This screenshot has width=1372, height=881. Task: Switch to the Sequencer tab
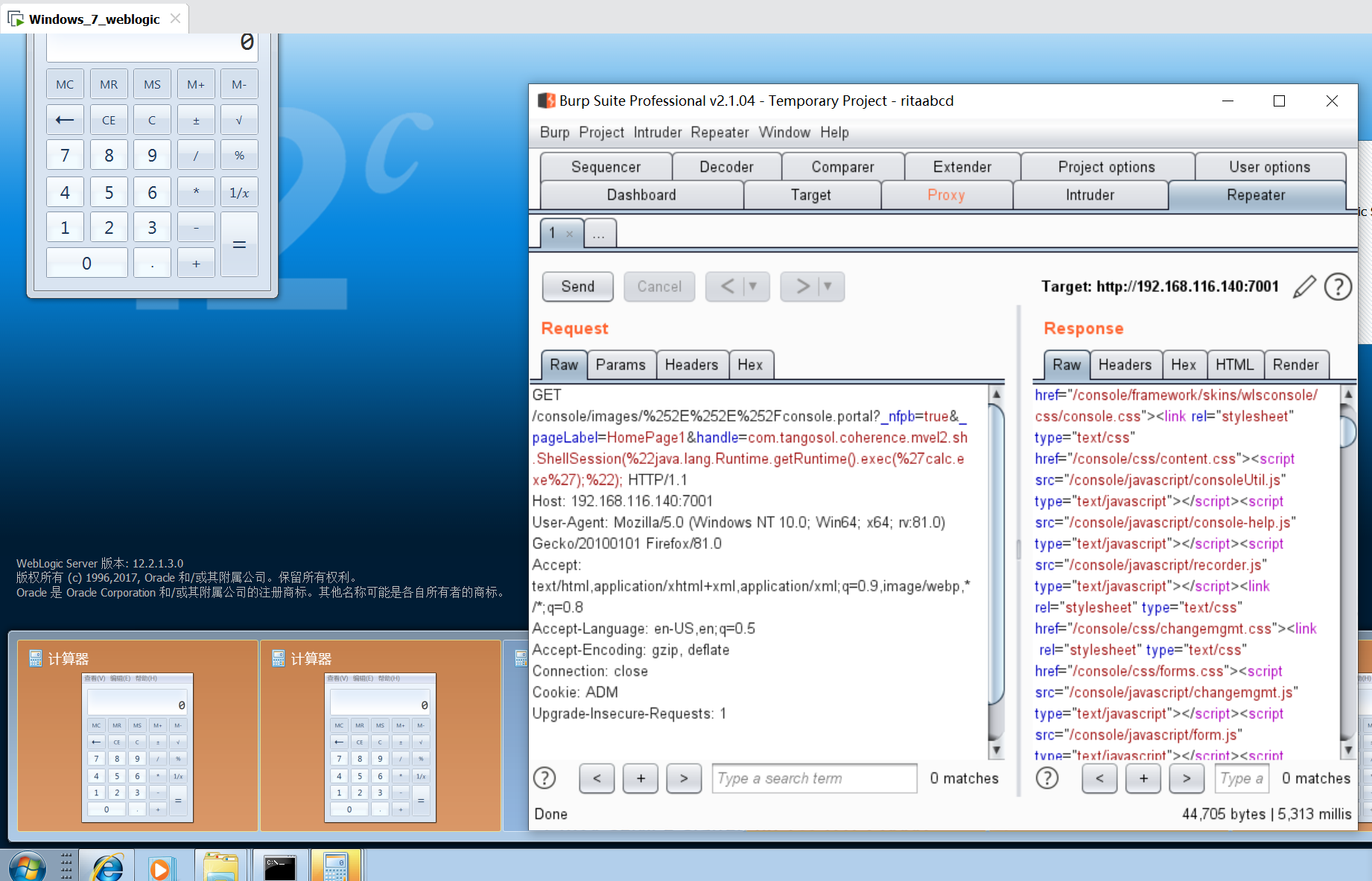pos(606,167)
